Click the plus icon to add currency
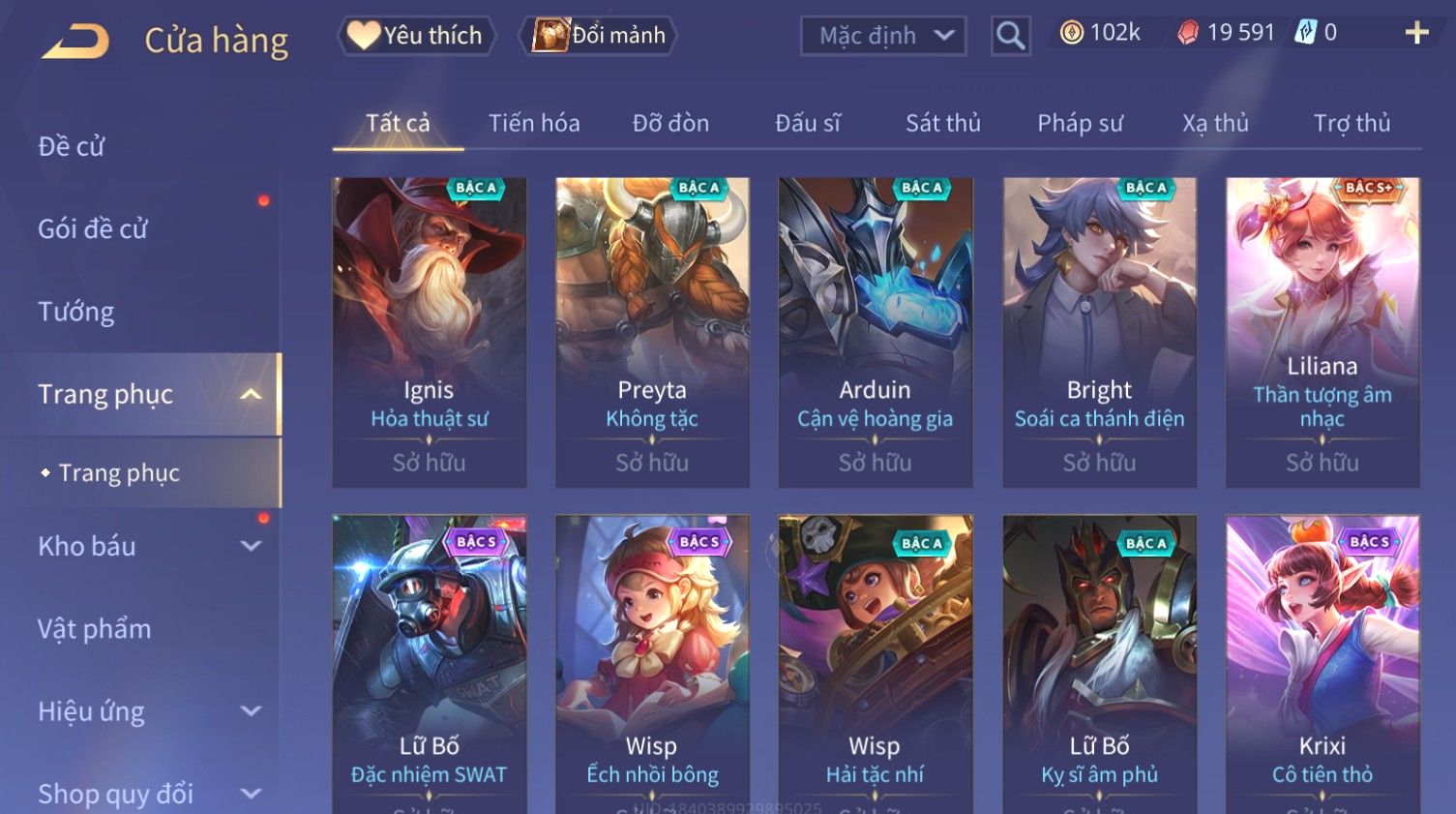 coord(1416,33)
